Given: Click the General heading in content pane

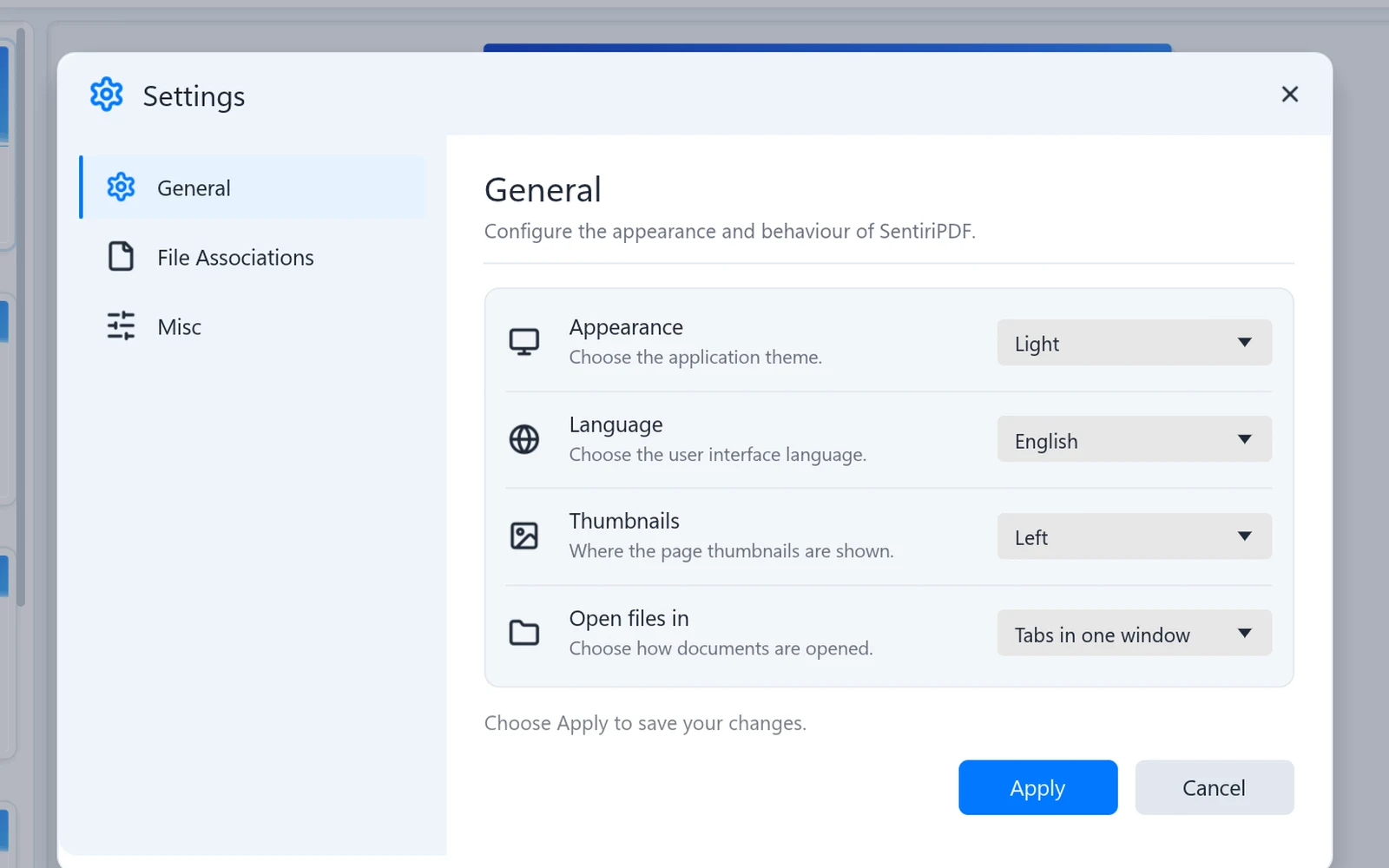Looking at the screenshot, I should pyautogui.click(x=543, y=189).
